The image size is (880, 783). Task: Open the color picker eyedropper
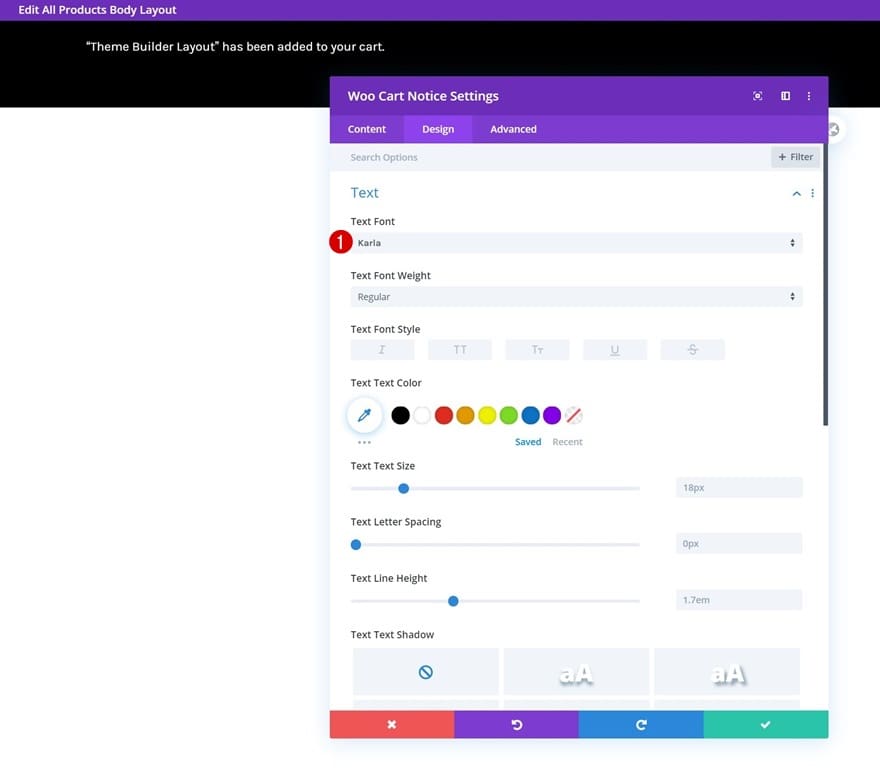coord(364,415)
